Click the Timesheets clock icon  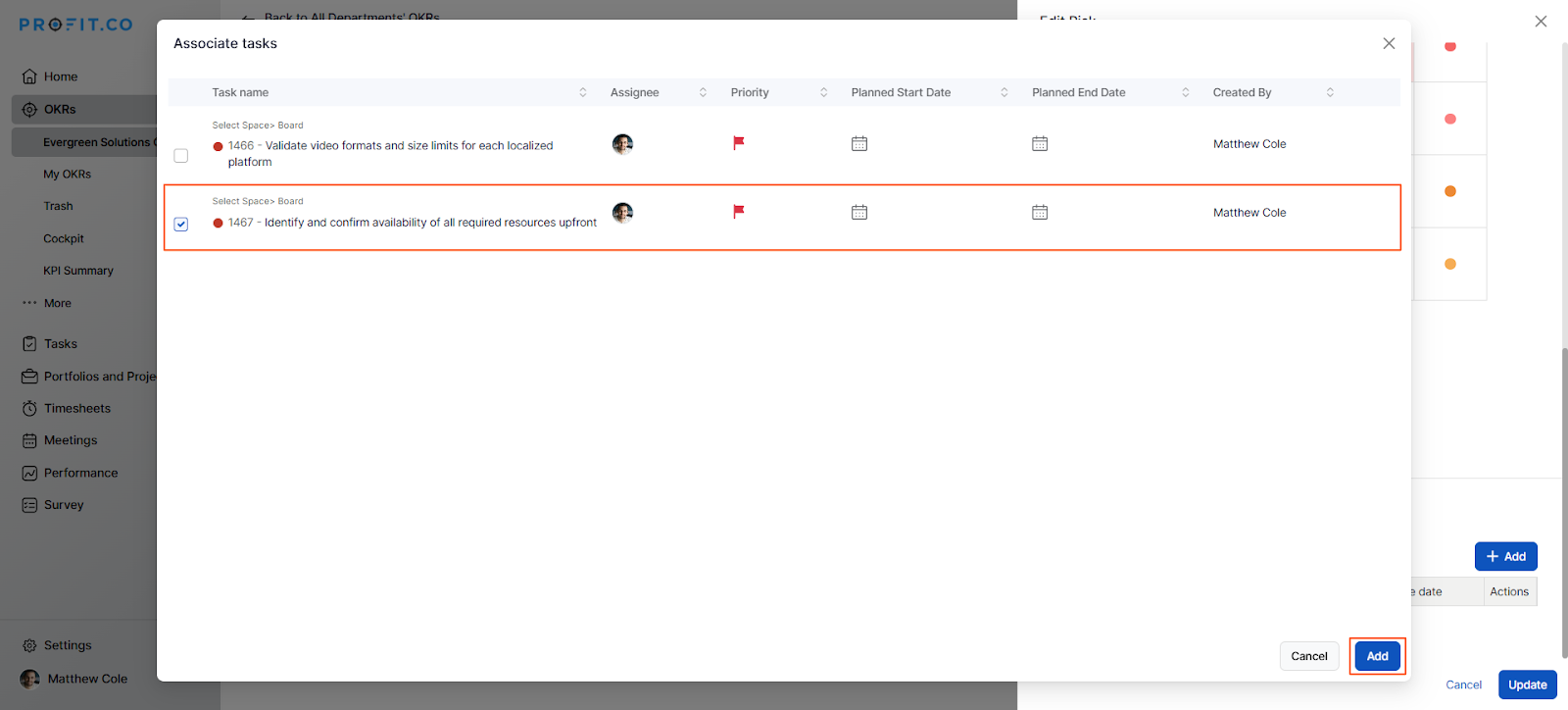(29, 409)
